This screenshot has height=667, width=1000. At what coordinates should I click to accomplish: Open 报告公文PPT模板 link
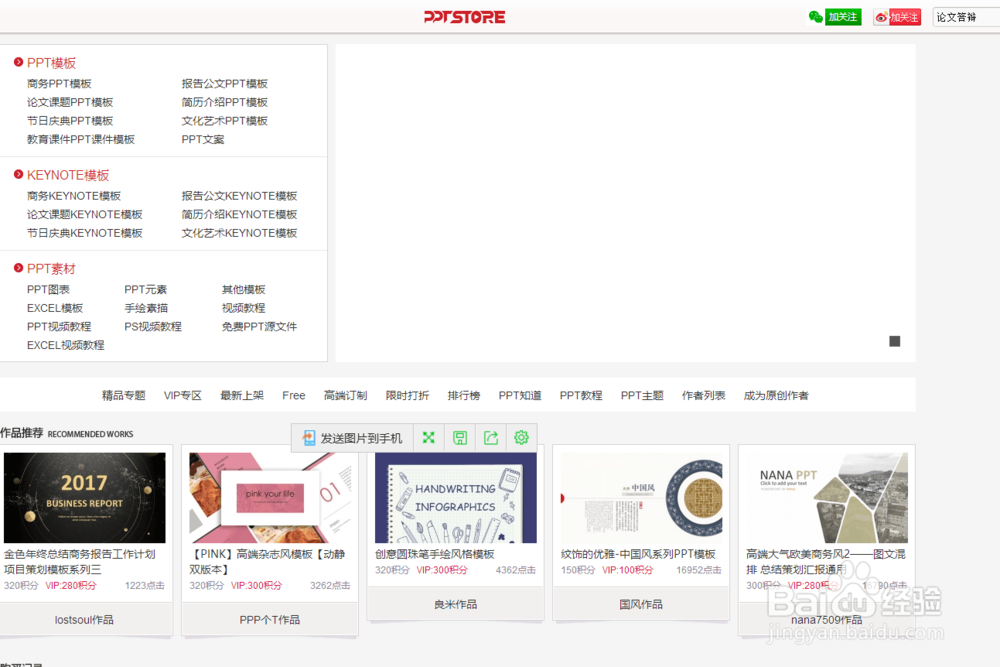coord(224,84)
